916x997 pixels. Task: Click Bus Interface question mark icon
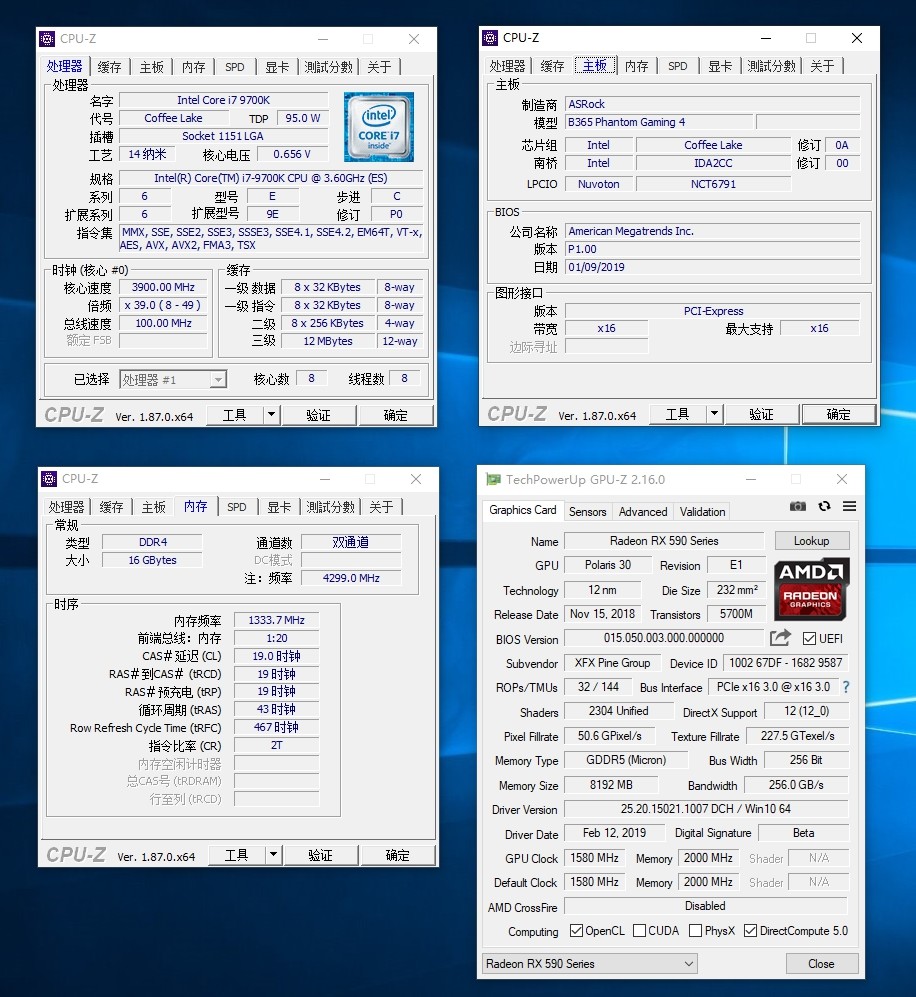tap(845, 687)
